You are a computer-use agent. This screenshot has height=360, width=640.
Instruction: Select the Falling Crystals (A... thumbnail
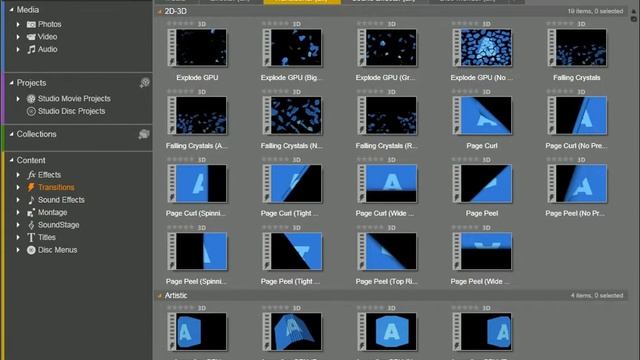tap(197, 116)
